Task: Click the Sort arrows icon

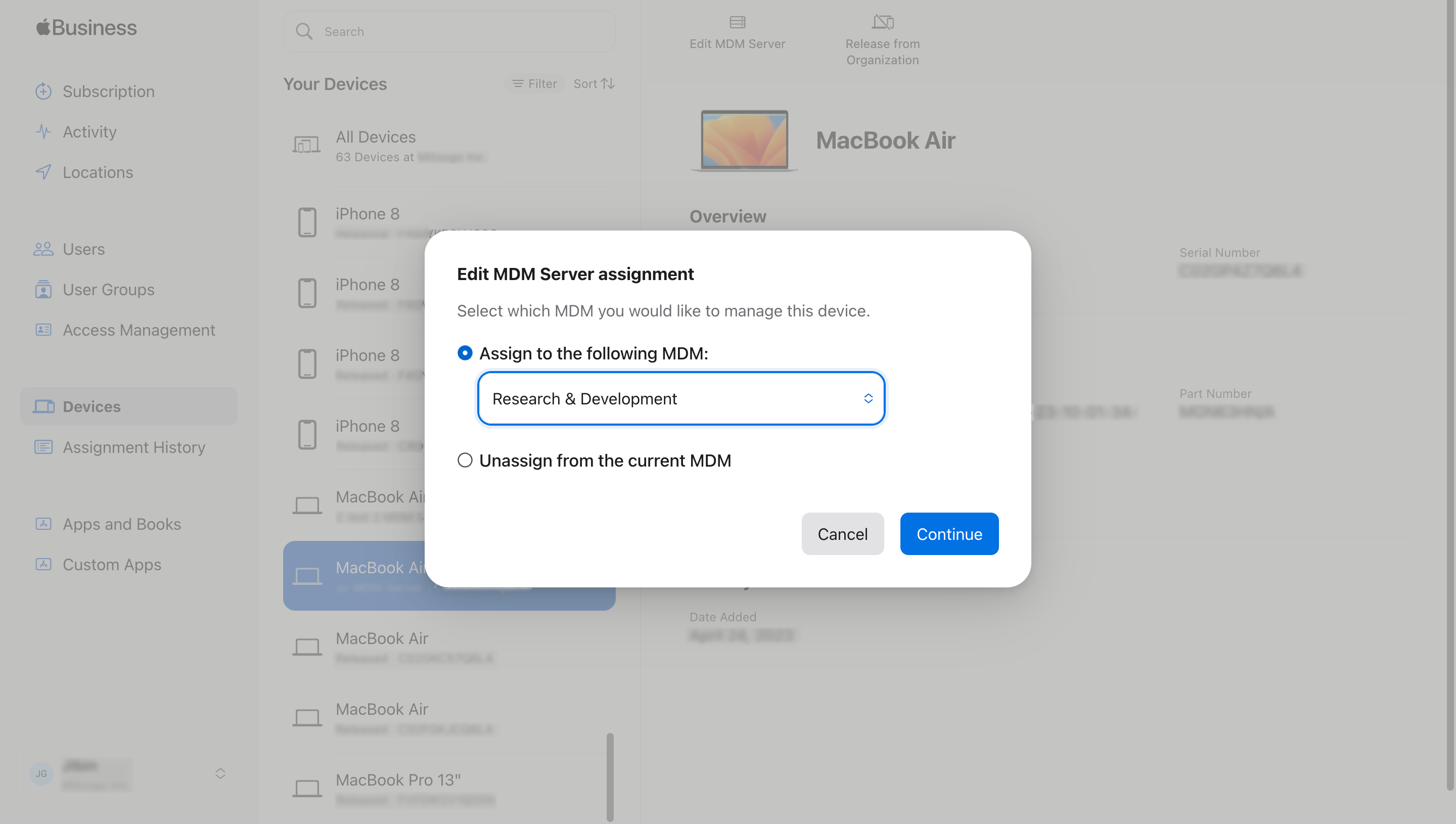Action: [x=608, y=84]
